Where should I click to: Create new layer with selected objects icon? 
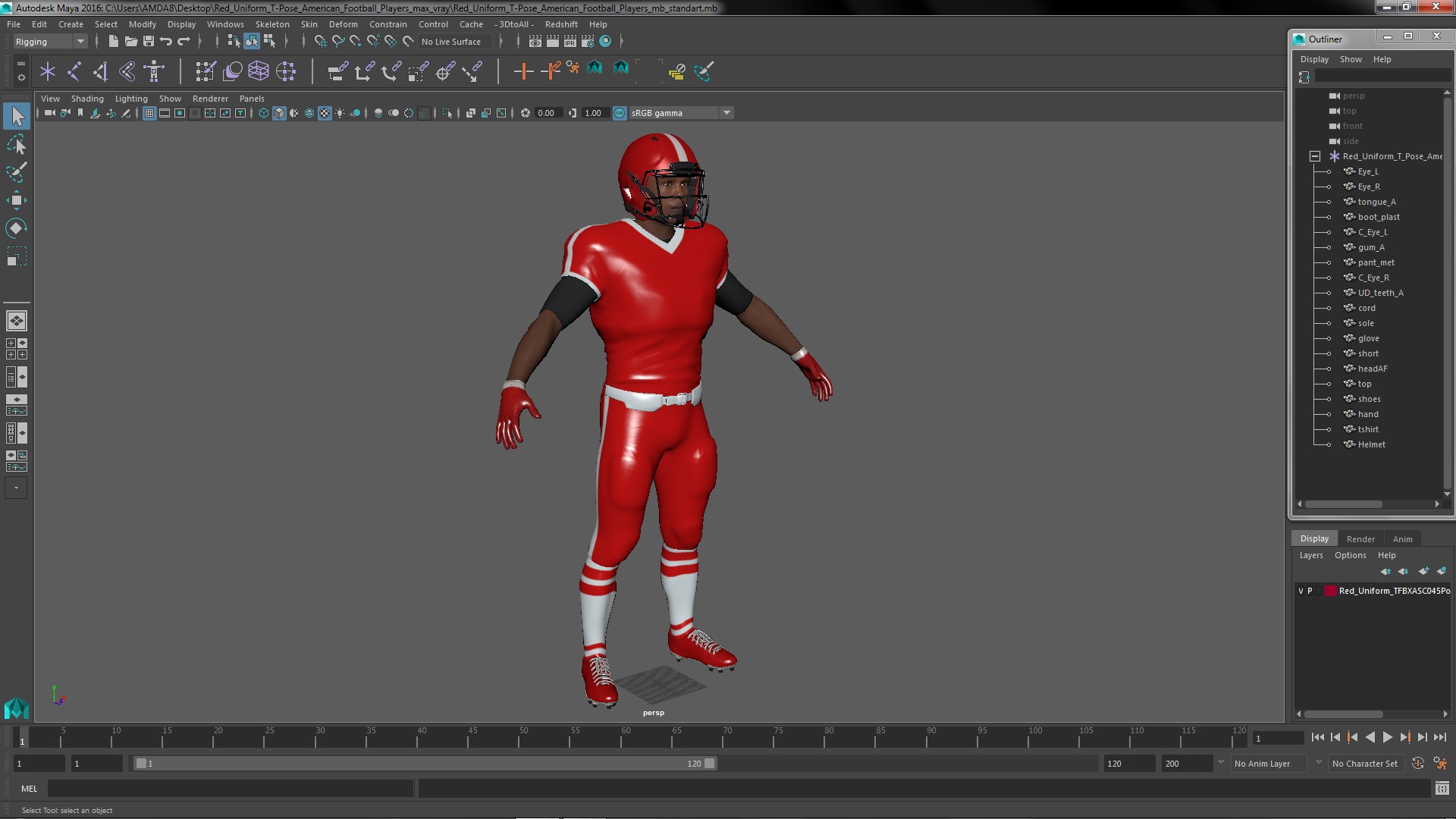(x=1441, y=571)
